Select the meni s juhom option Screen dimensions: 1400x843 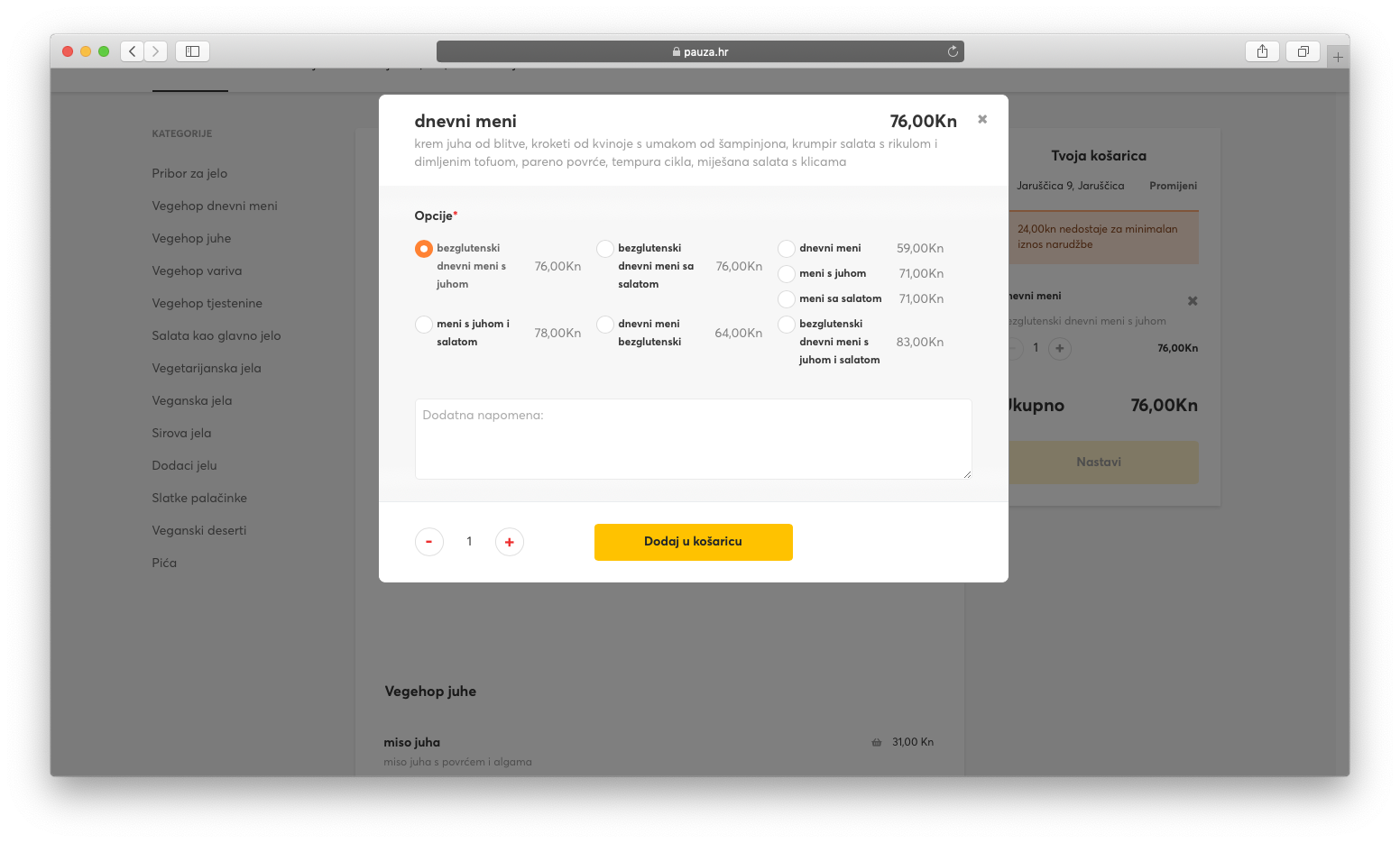coord(787,274)
